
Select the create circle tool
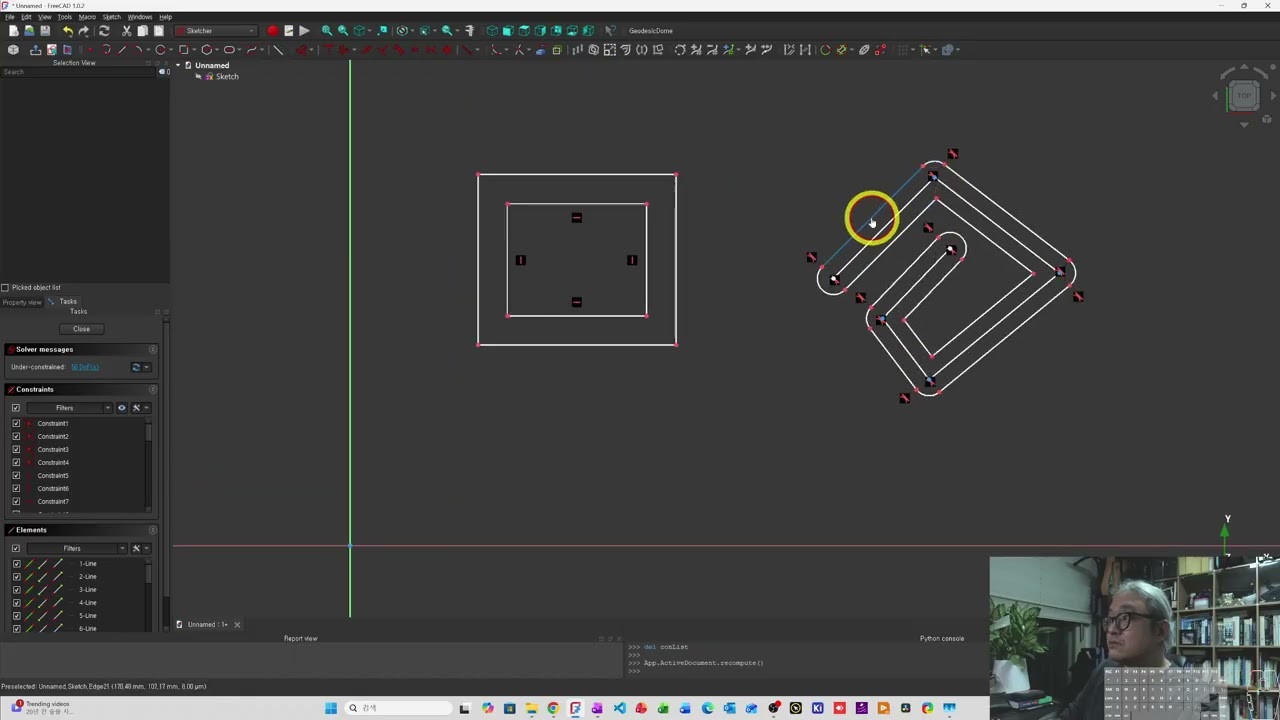[160, 49]
